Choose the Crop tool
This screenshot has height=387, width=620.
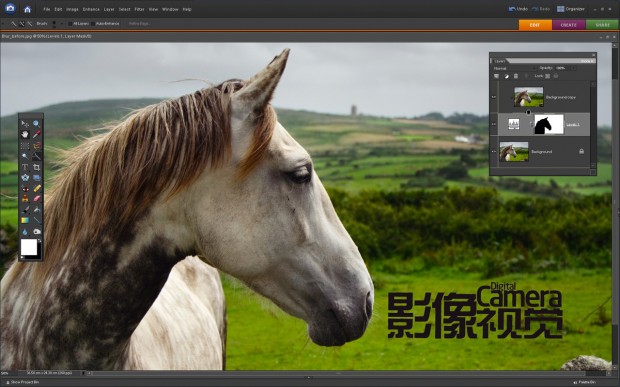pyautogui.click(x=36, y=167)
